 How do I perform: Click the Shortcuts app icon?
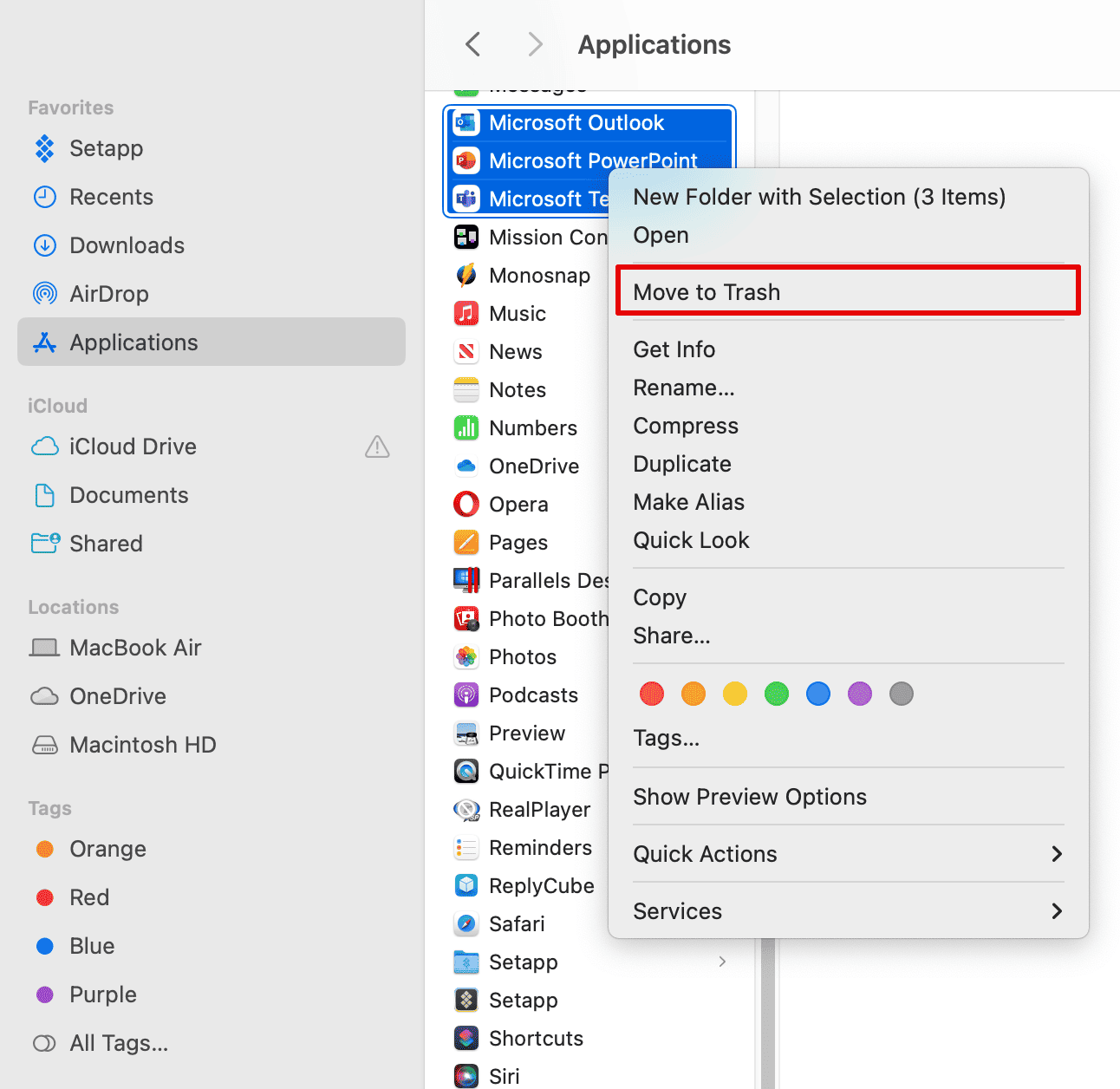[x=466, y=1038]
